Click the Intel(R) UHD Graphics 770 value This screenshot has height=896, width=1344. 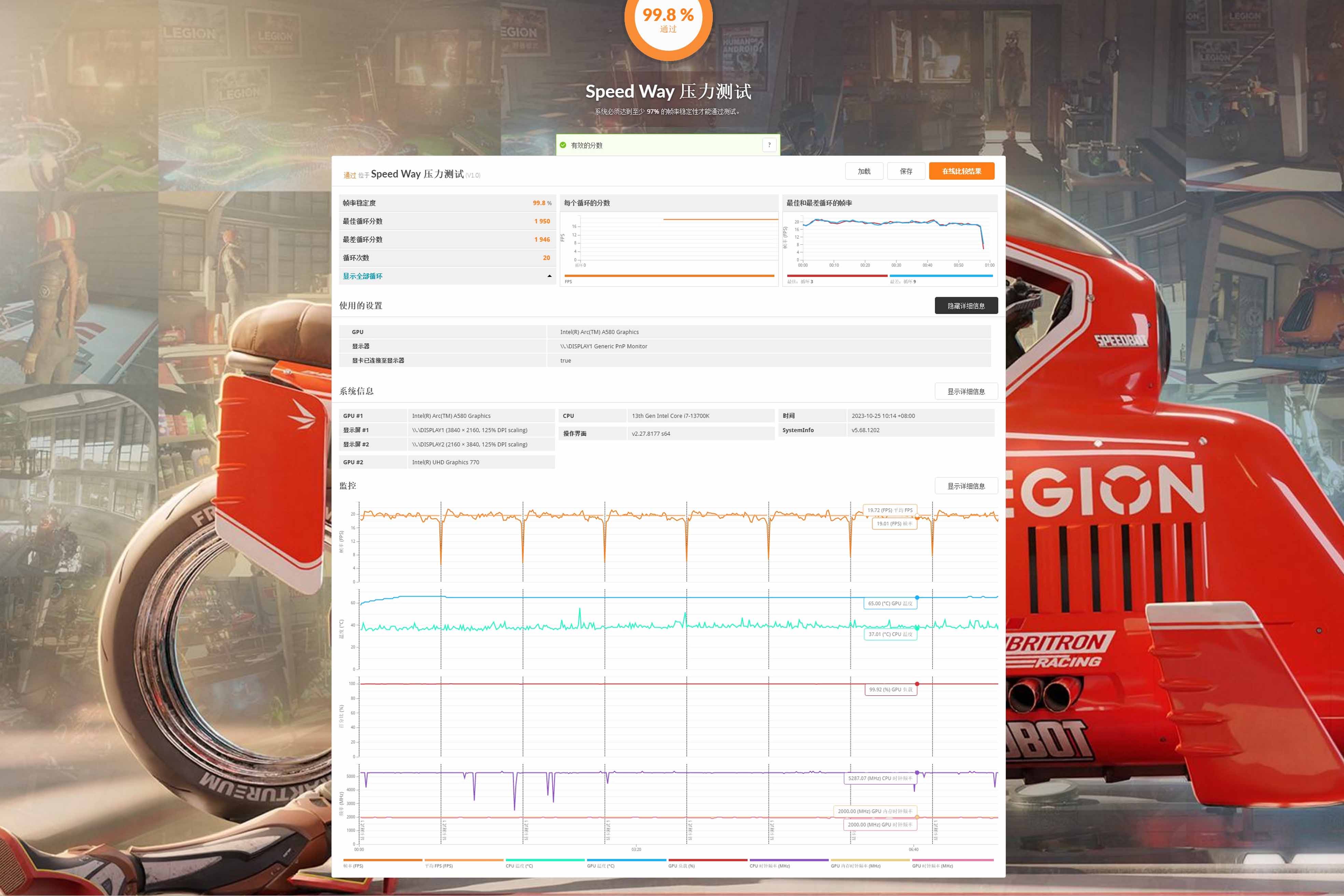446,462
